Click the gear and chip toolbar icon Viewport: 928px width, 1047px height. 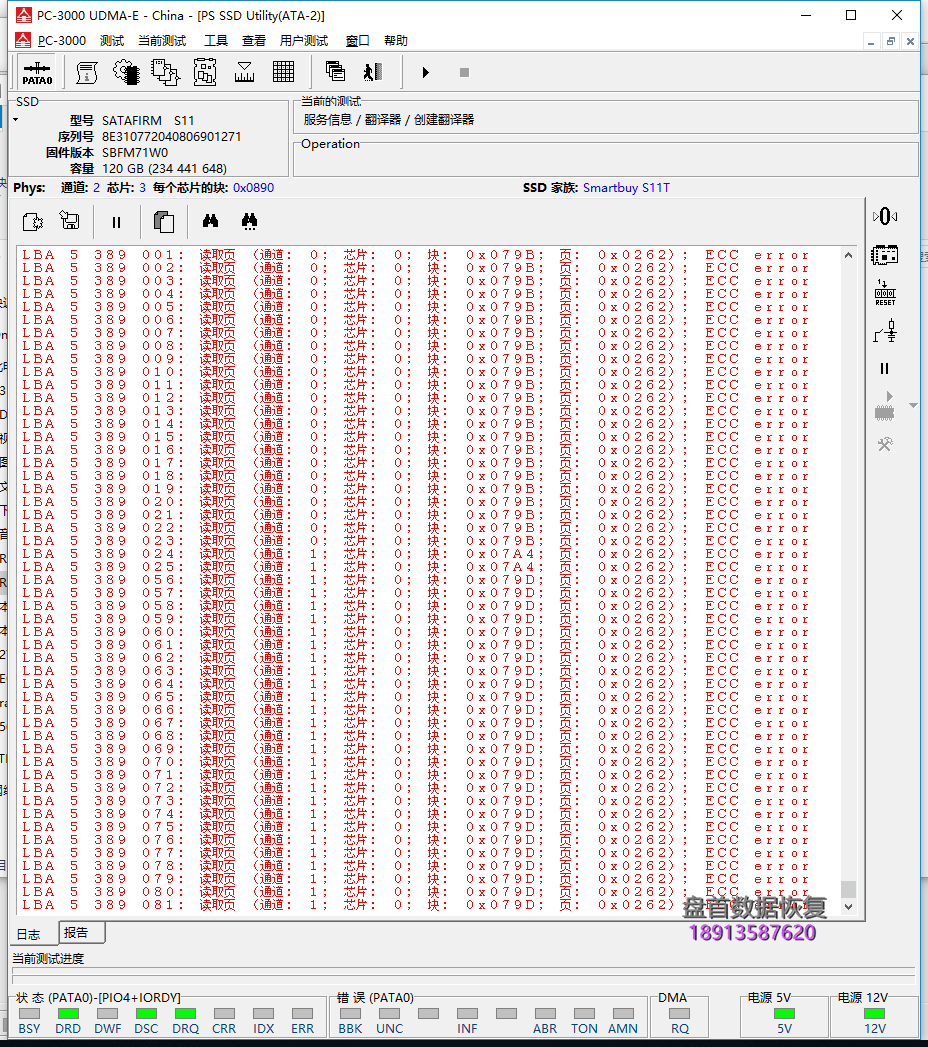126,72
